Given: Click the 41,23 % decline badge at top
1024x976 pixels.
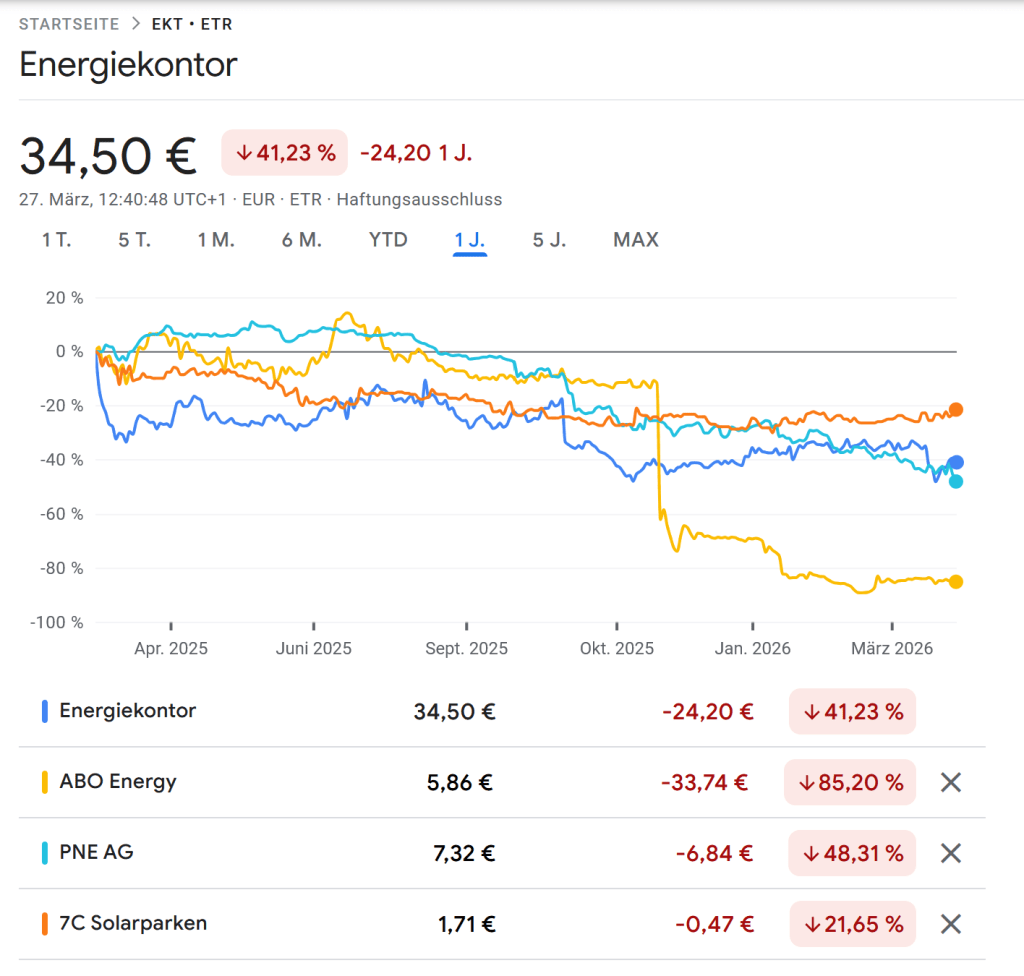Looking at the screenshot, I should (x=284, y=153).
